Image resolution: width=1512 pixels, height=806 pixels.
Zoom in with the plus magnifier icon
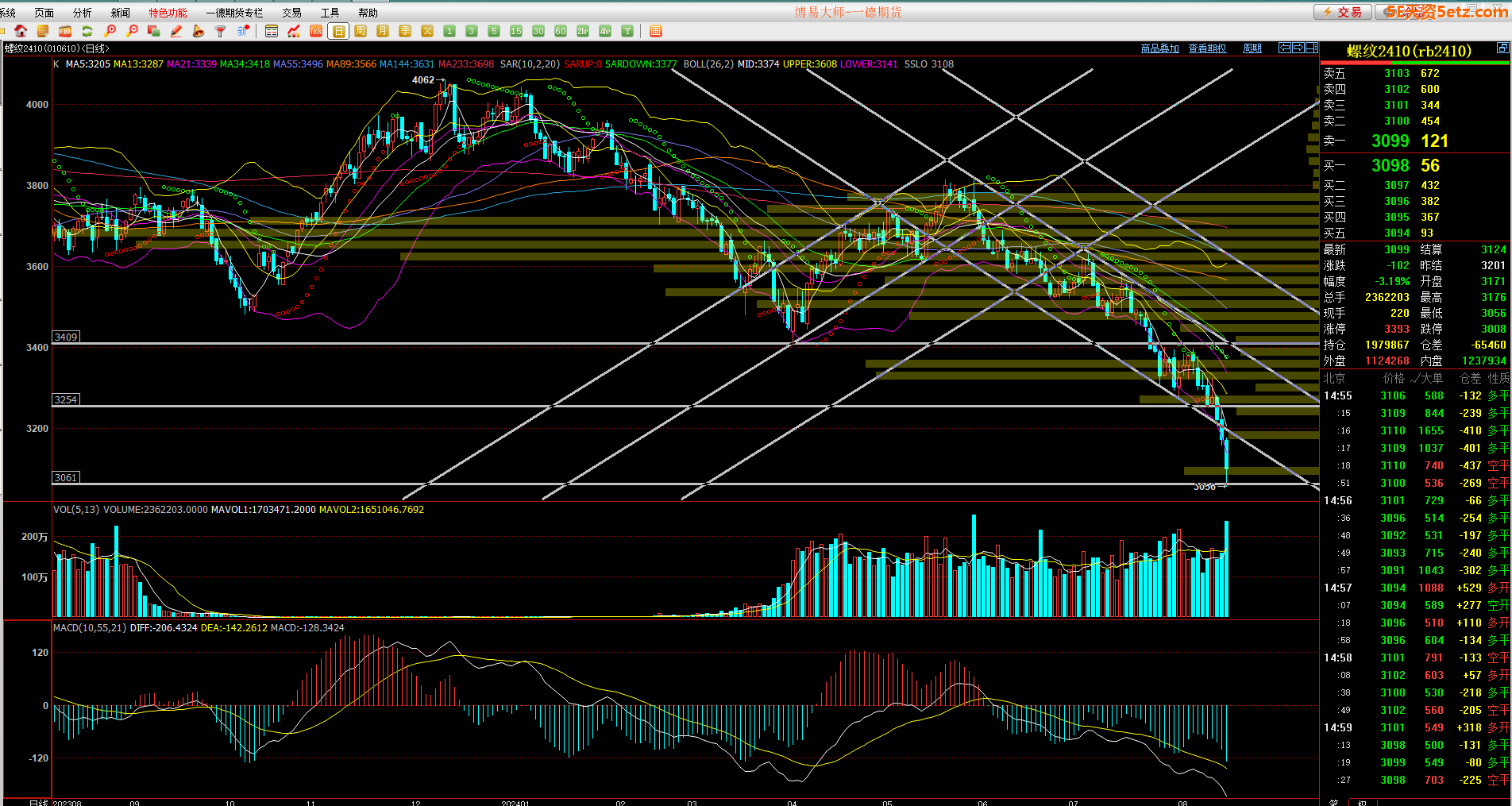(110, 31)
